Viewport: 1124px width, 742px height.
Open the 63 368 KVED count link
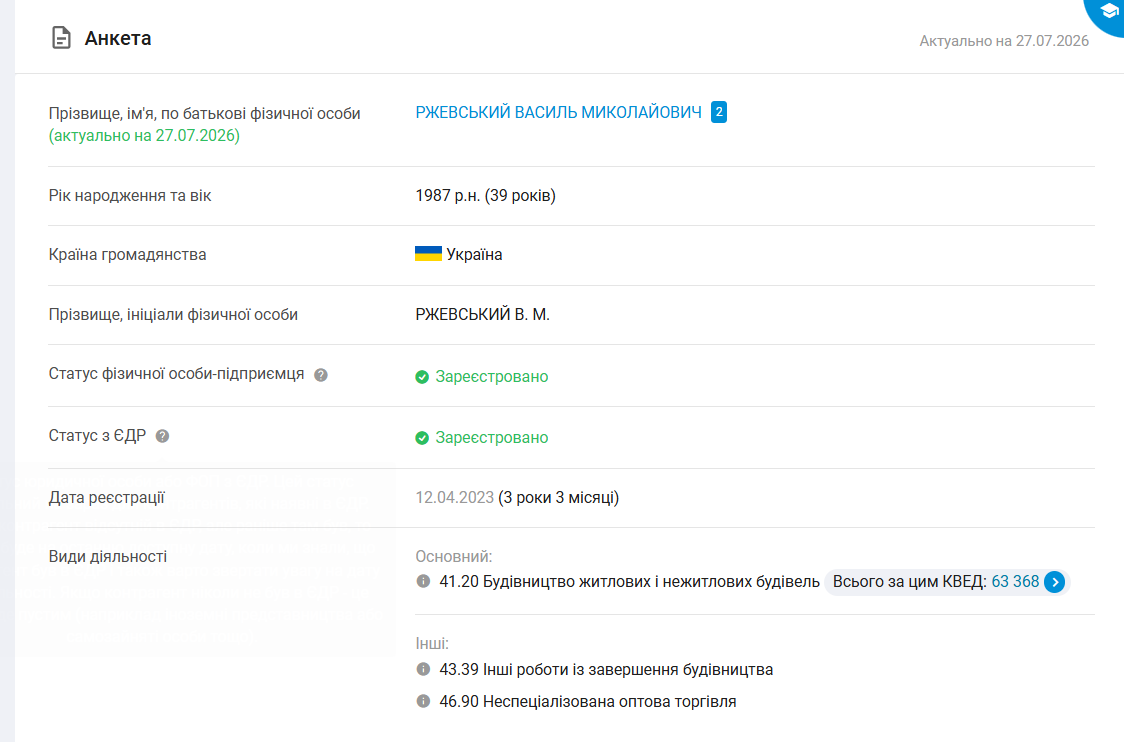click(x=1015, y=581)
